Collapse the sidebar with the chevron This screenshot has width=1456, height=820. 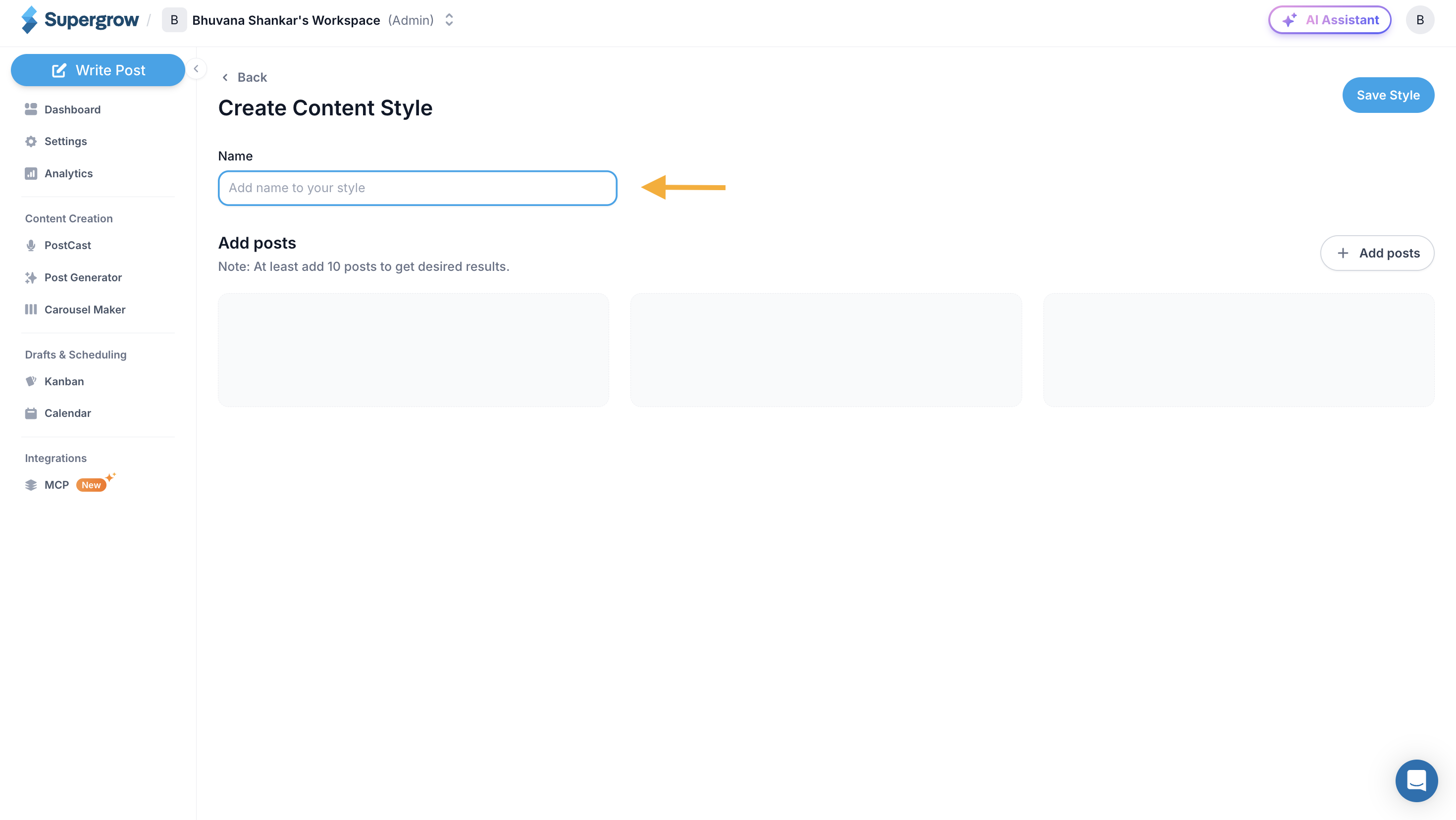tap(196, 69)
